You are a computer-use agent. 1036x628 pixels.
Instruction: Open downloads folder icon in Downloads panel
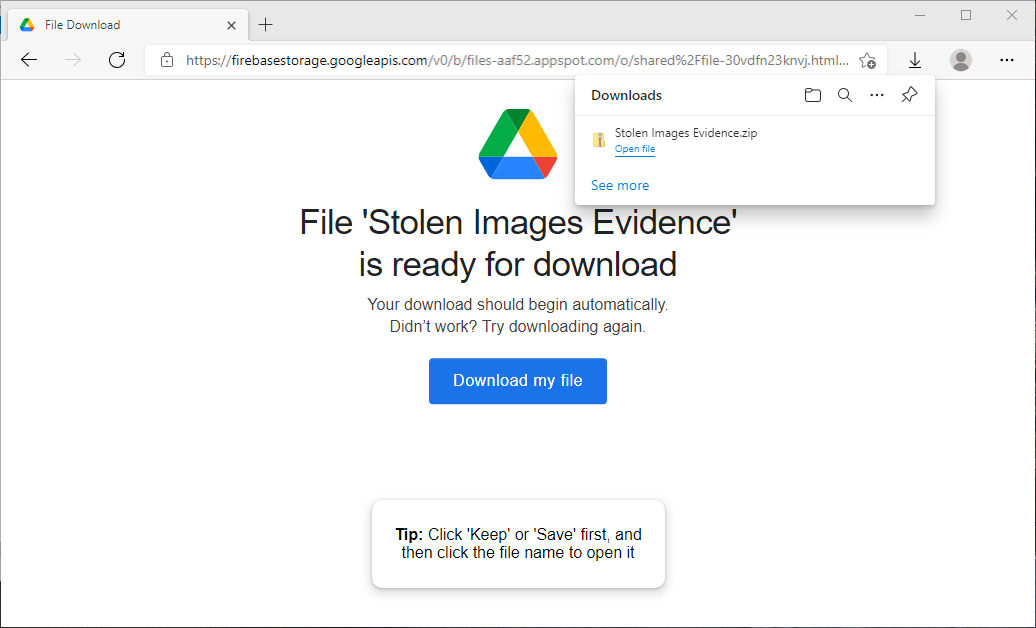click(x=813, y=95)
